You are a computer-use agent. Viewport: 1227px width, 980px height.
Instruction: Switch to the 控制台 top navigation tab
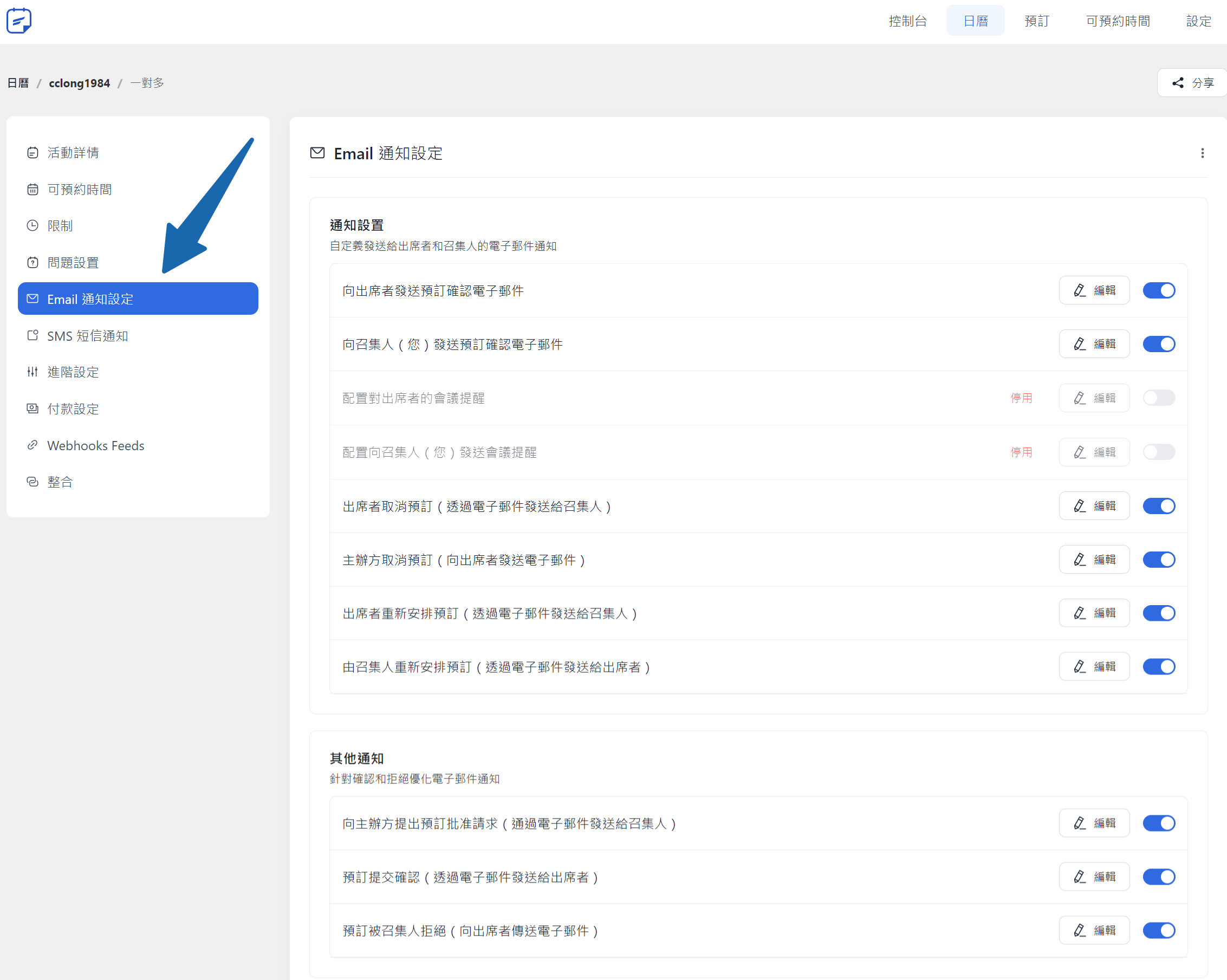pos(908,21)
